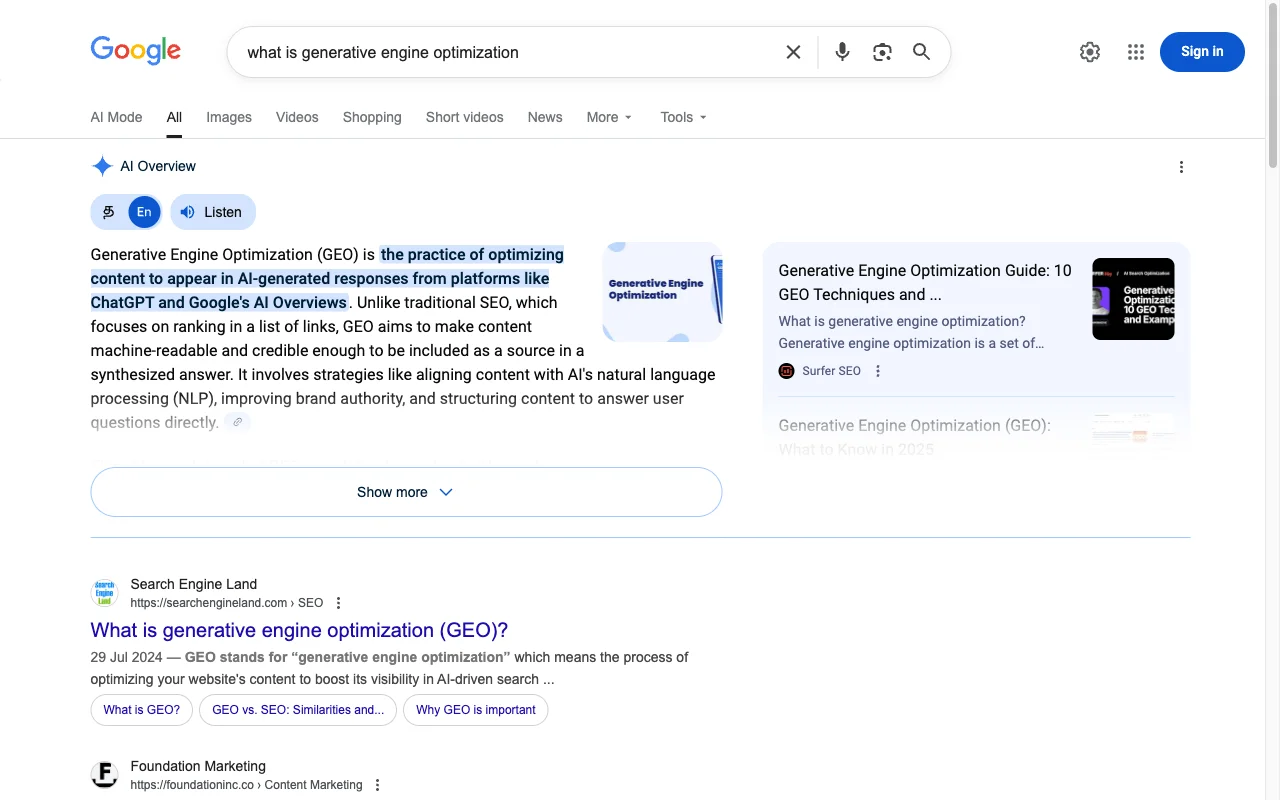Open the Tools dropdown

(x=682, y=117)
